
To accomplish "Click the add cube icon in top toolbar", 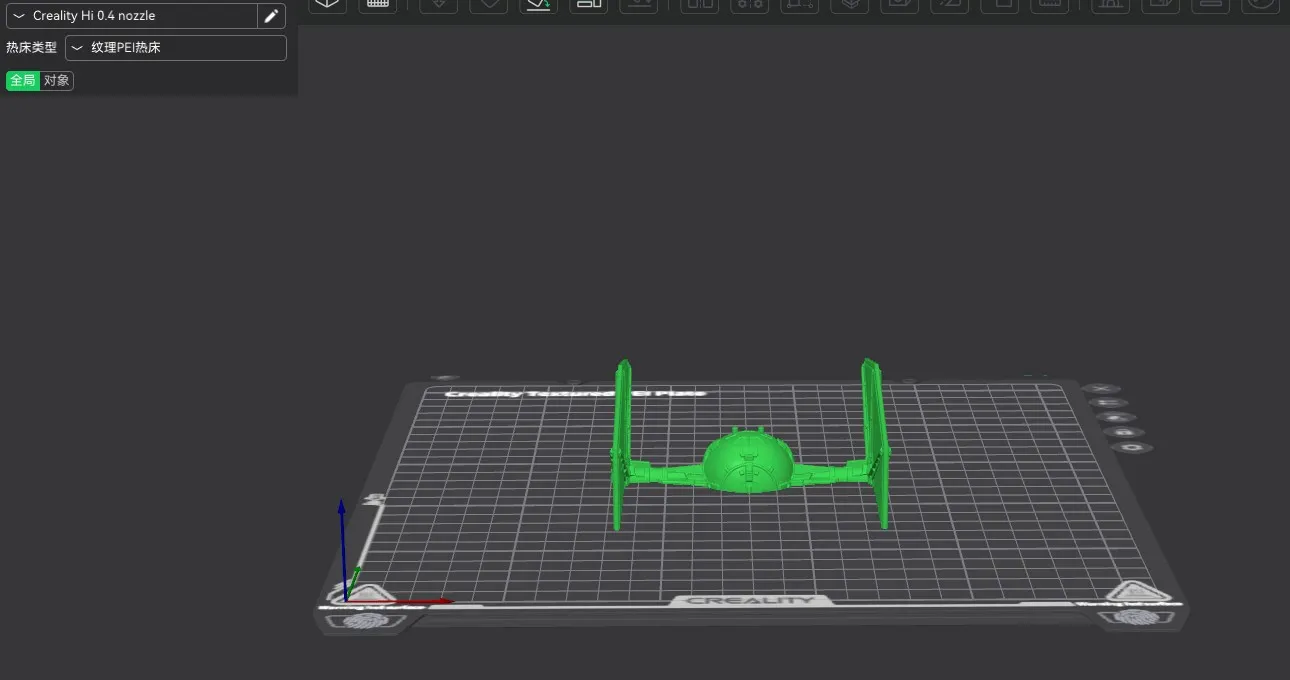I will [x=327, y=5].
